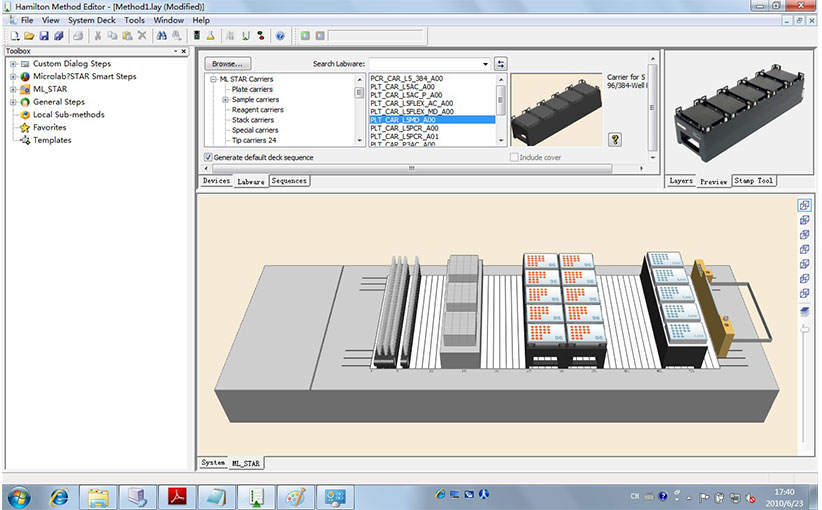822x510 pixels.
Task: Click the labware panel horizontal scrollbar
Action: click(x=412, y=168)
